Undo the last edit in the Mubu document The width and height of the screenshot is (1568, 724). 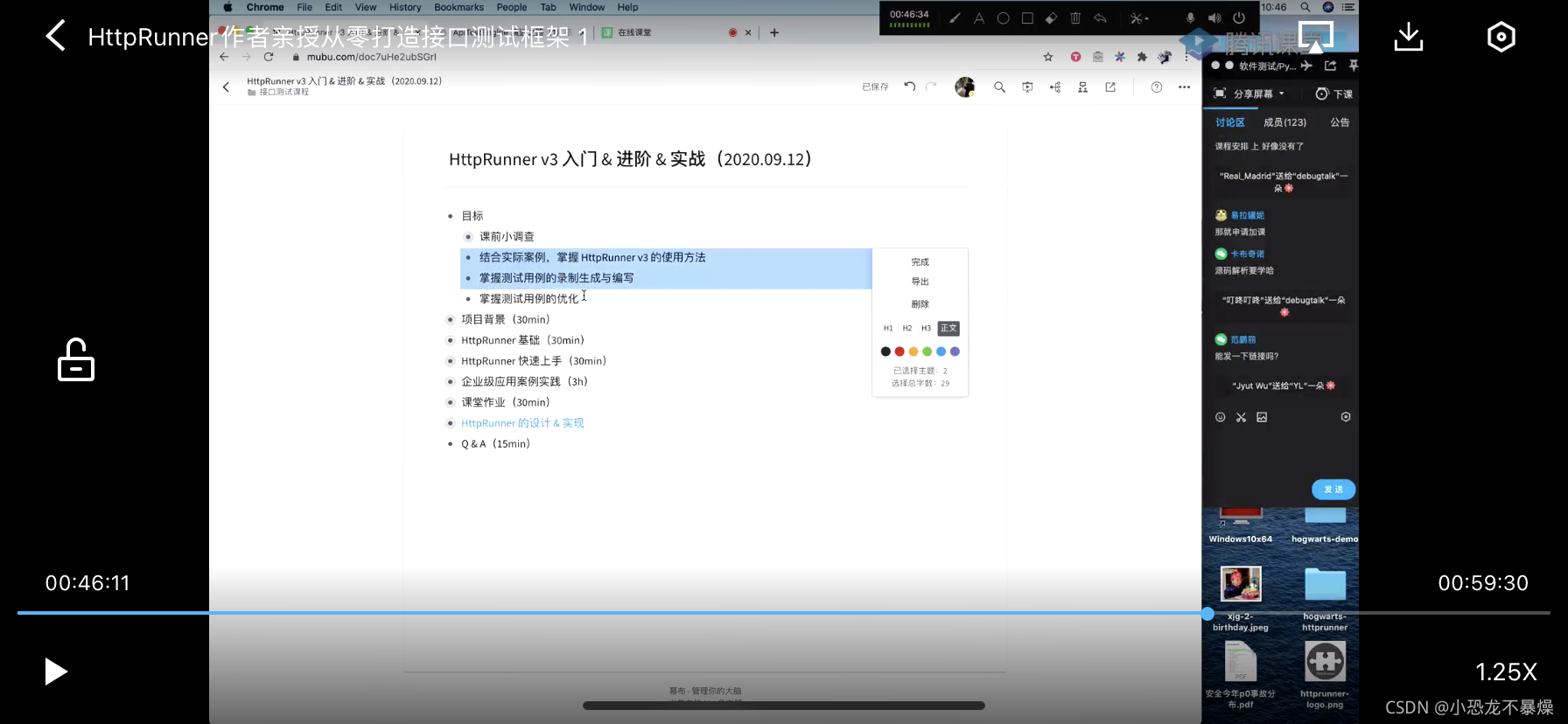tap(909, 87)
